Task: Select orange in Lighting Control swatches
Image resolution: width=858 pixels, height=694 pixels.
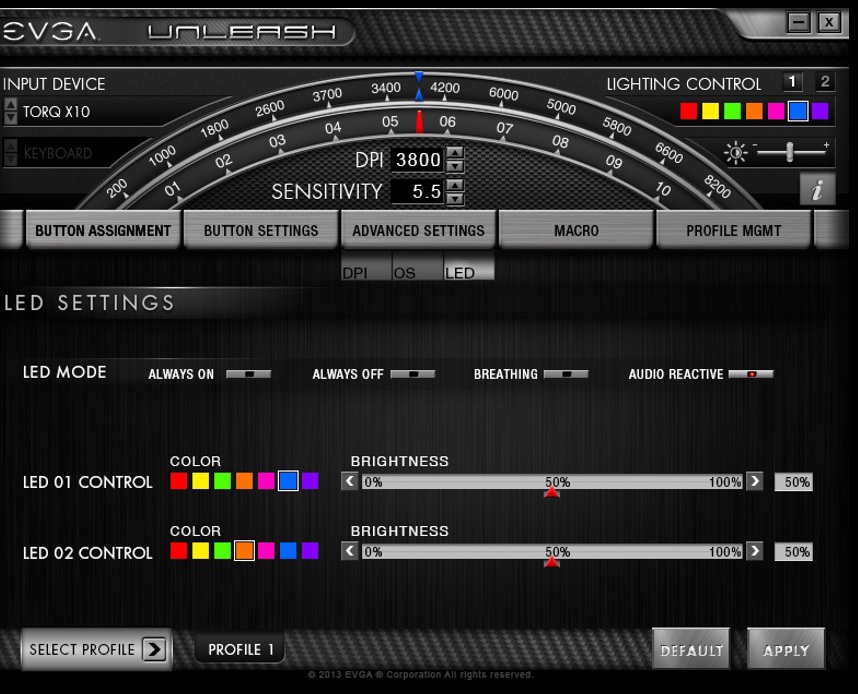Action: point(754,111)
